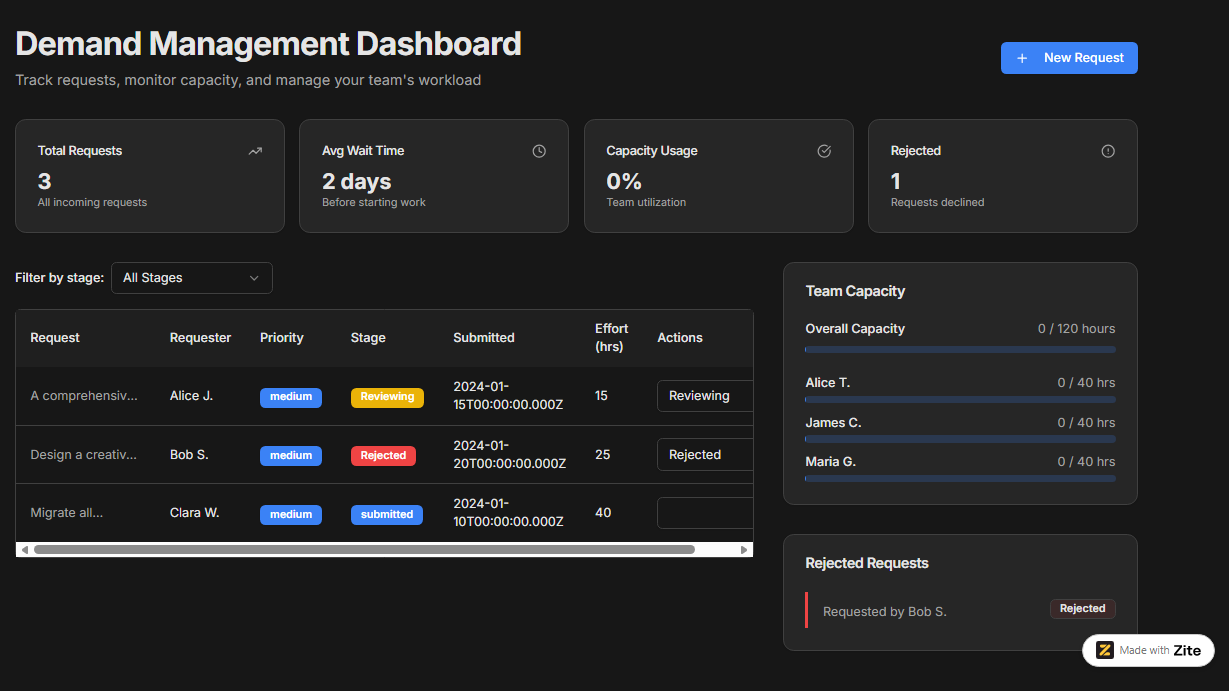Click the Effort (hrs) column header
This screenshot has width=1229, height=691.
click(x=611, y=338)
